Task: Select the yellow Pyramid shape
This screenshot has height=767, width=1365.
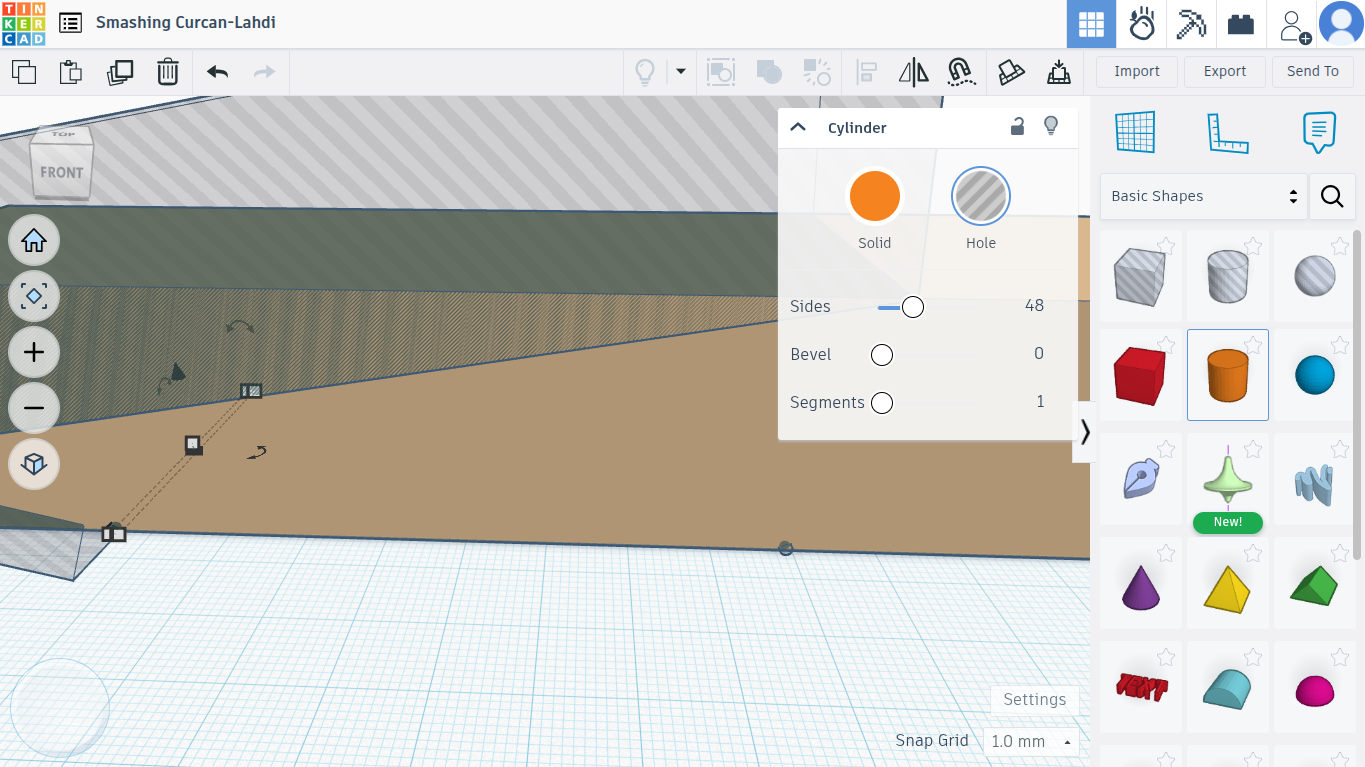Action: (x=1227, y=585)
